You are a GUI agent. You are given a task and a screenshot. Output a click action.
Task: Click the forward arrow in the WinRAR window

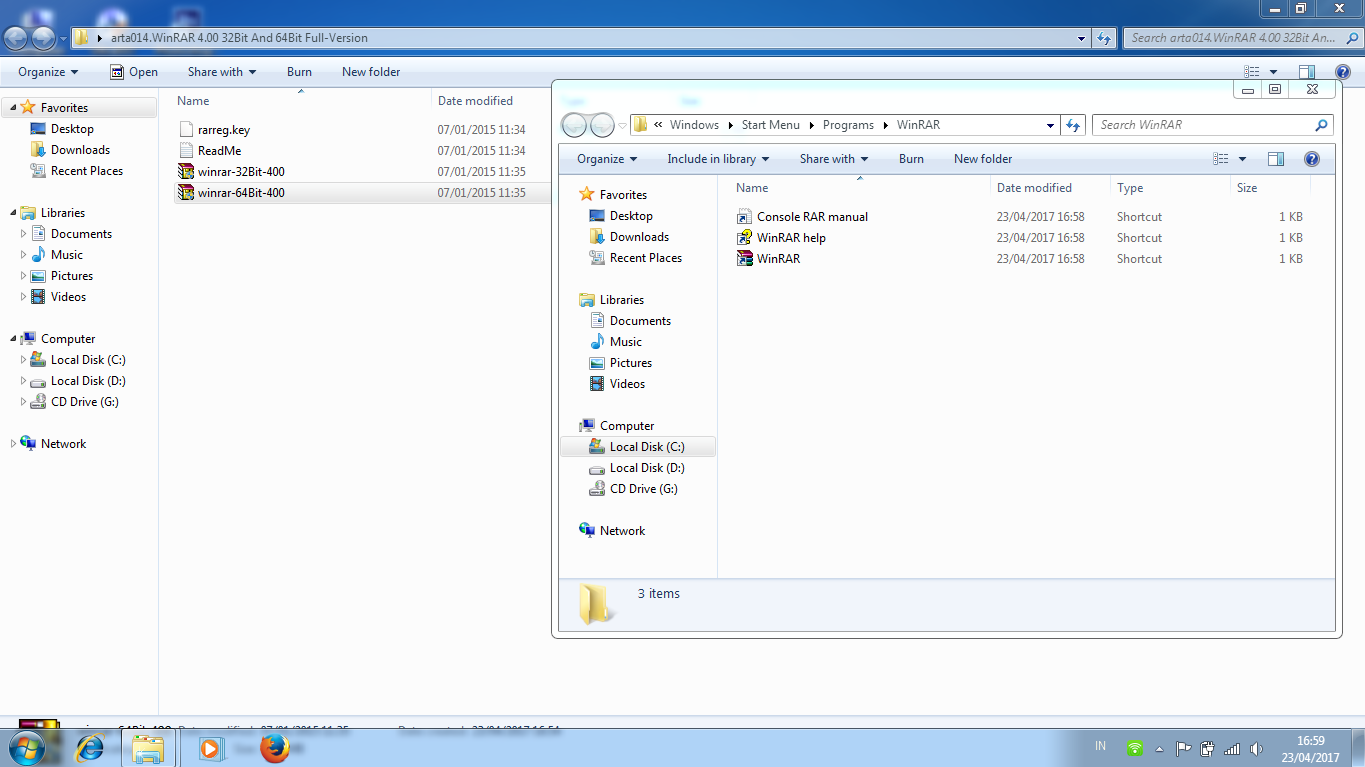point(602,125)
